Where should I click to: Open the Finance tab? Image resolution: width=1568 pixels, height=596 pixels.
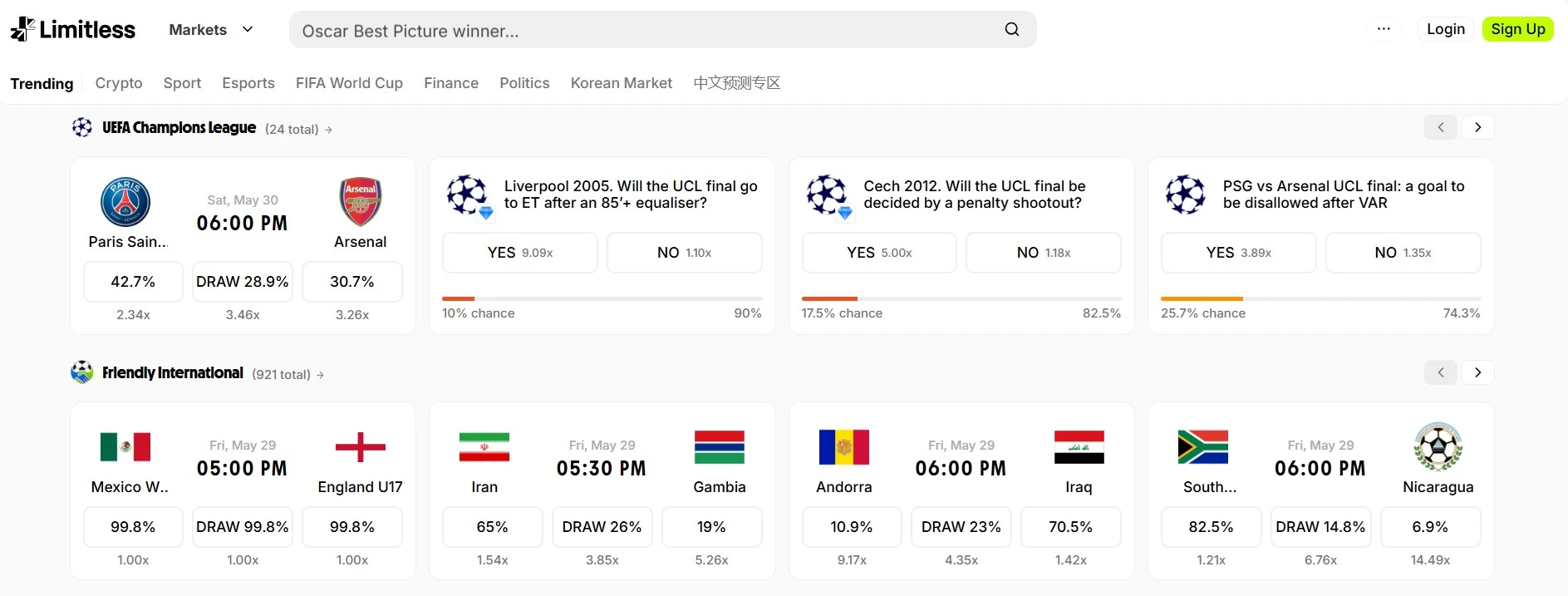[451, 83]
